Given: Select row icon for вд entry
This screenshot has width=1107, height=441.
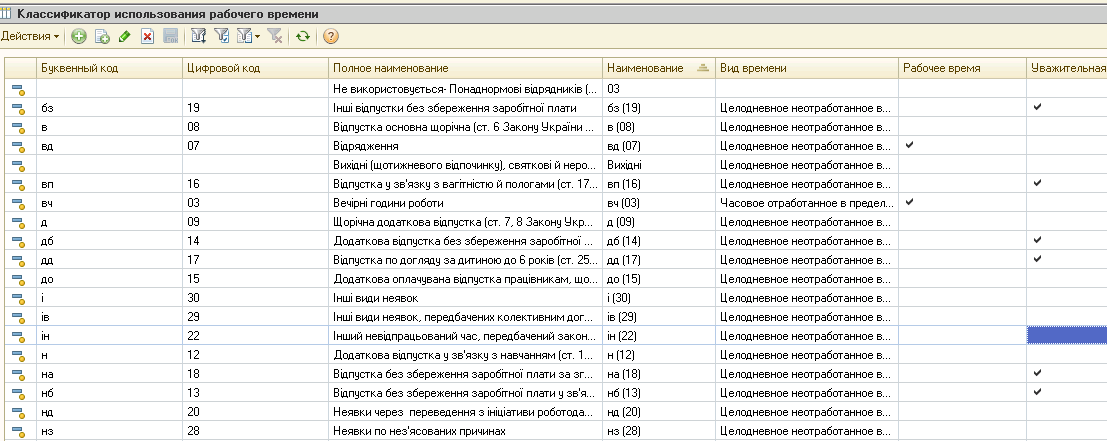Looking at the screenshot, I should tap(18, 146).
